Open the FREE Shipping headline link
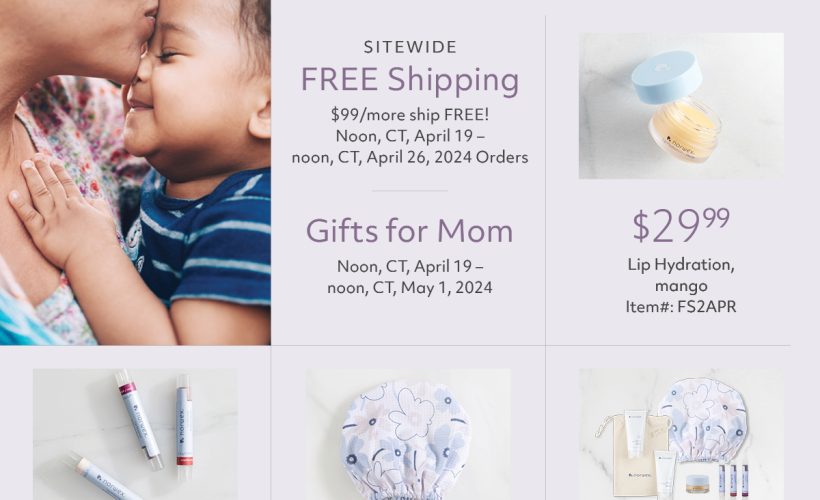Image resolution: width=820 pixels, height=500 pixels. (409, 80)
